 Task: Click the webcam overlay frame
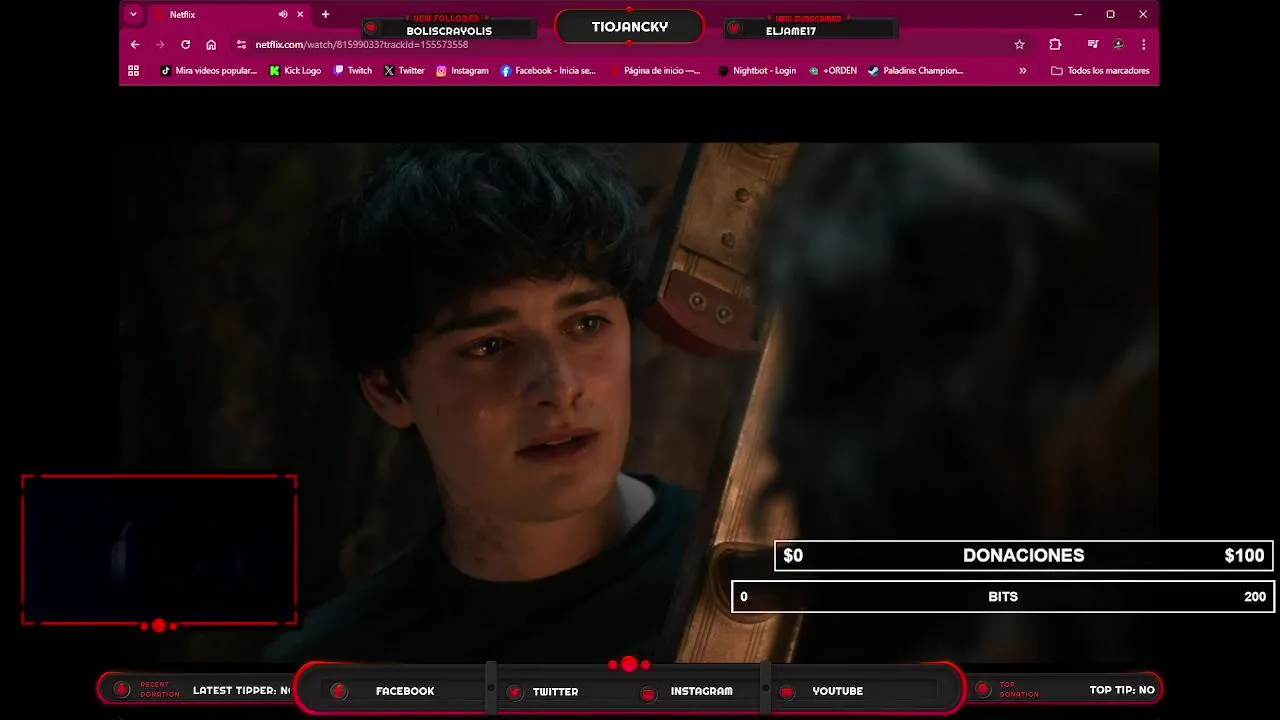coord(159,550)
